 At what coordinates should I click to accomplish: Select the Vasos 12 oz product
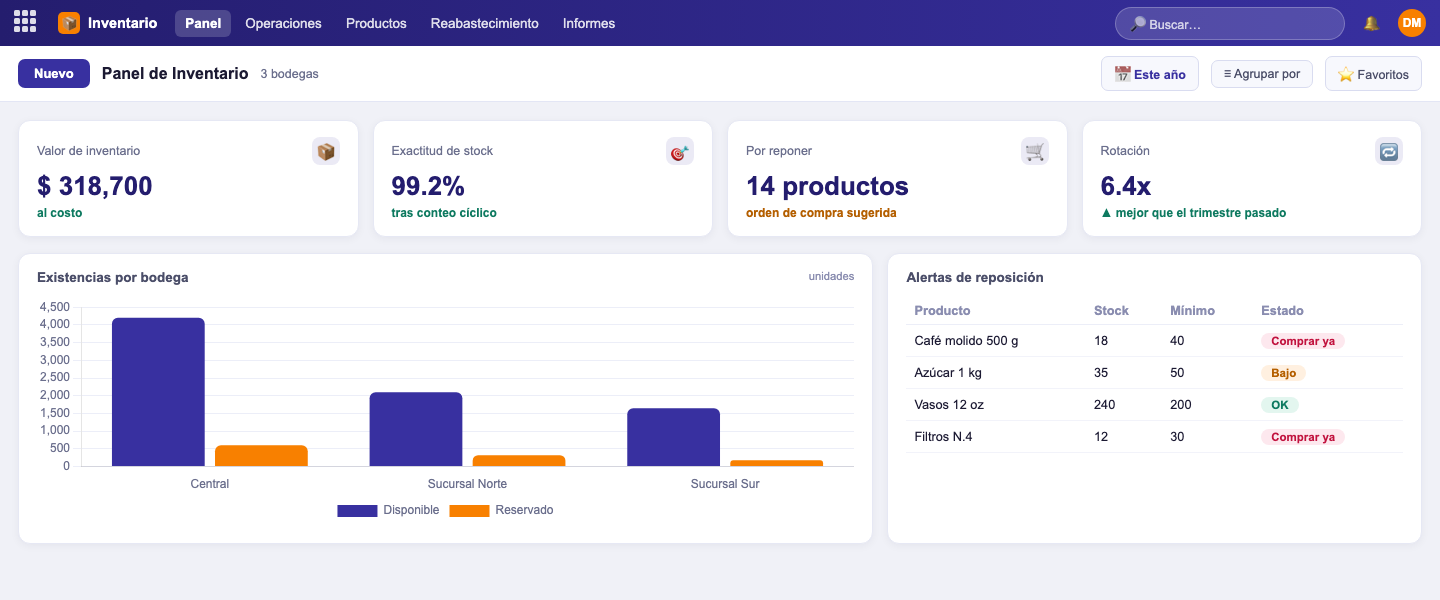click(x=948, y=405)
